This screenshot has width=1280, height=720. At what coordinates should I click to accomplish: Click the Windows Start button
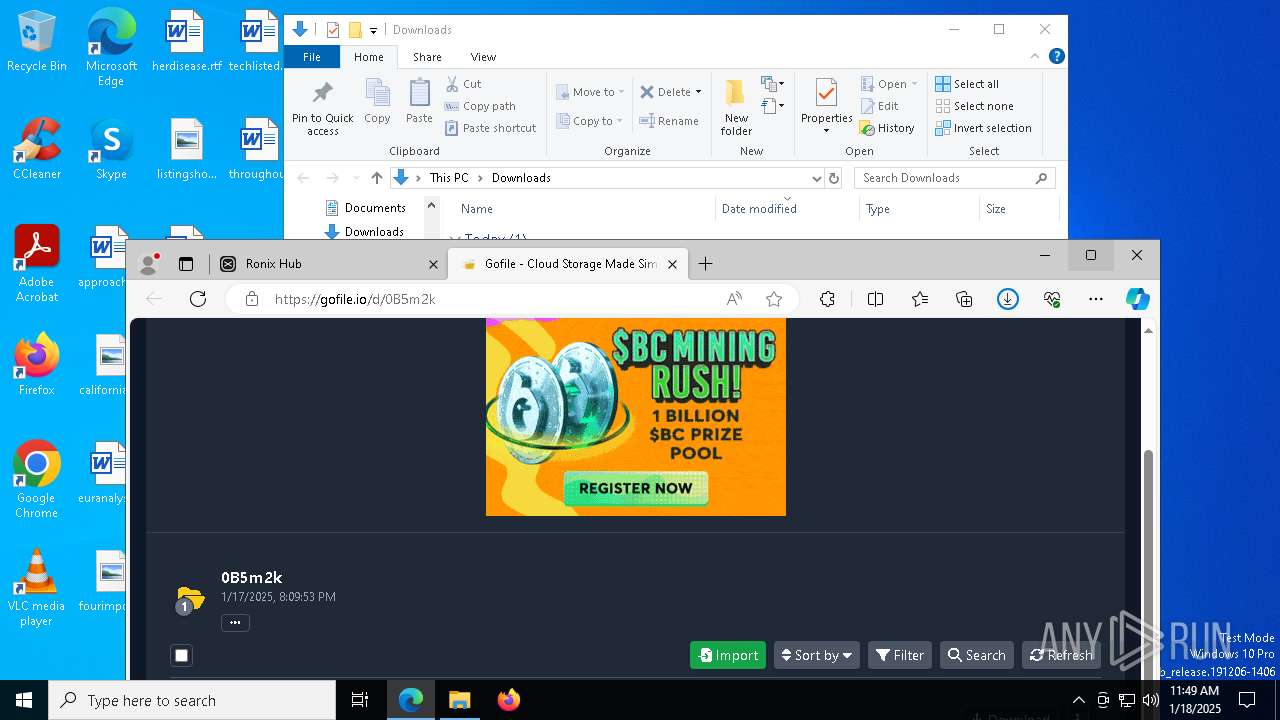coord(24,700)
